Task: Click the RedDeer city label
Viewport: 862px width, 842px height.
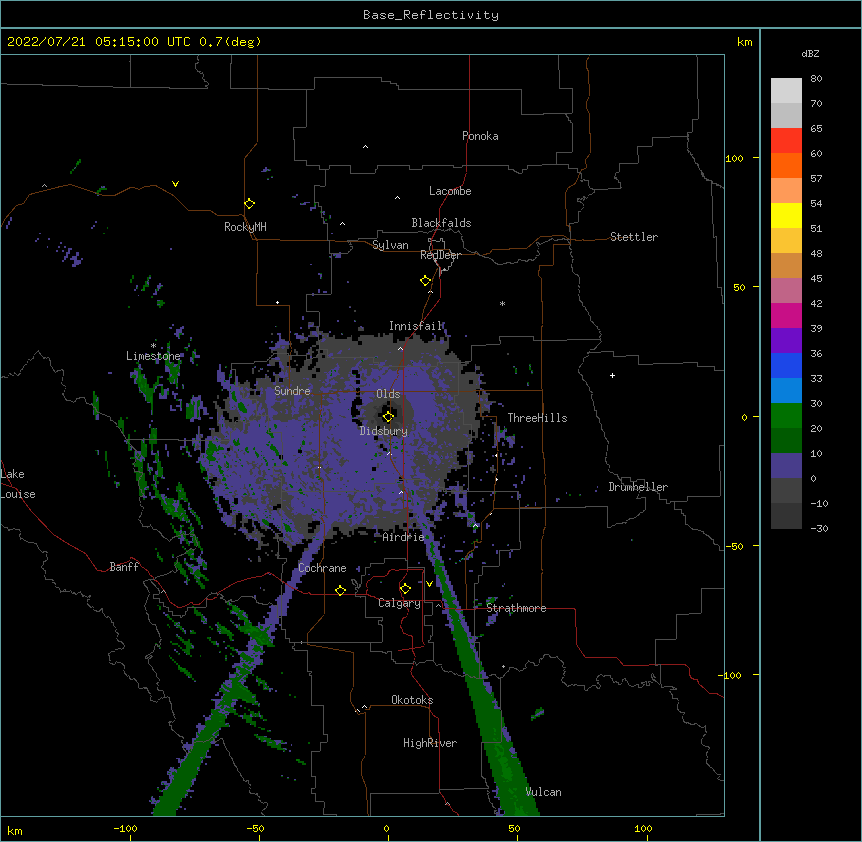Action: coord(440,255)
